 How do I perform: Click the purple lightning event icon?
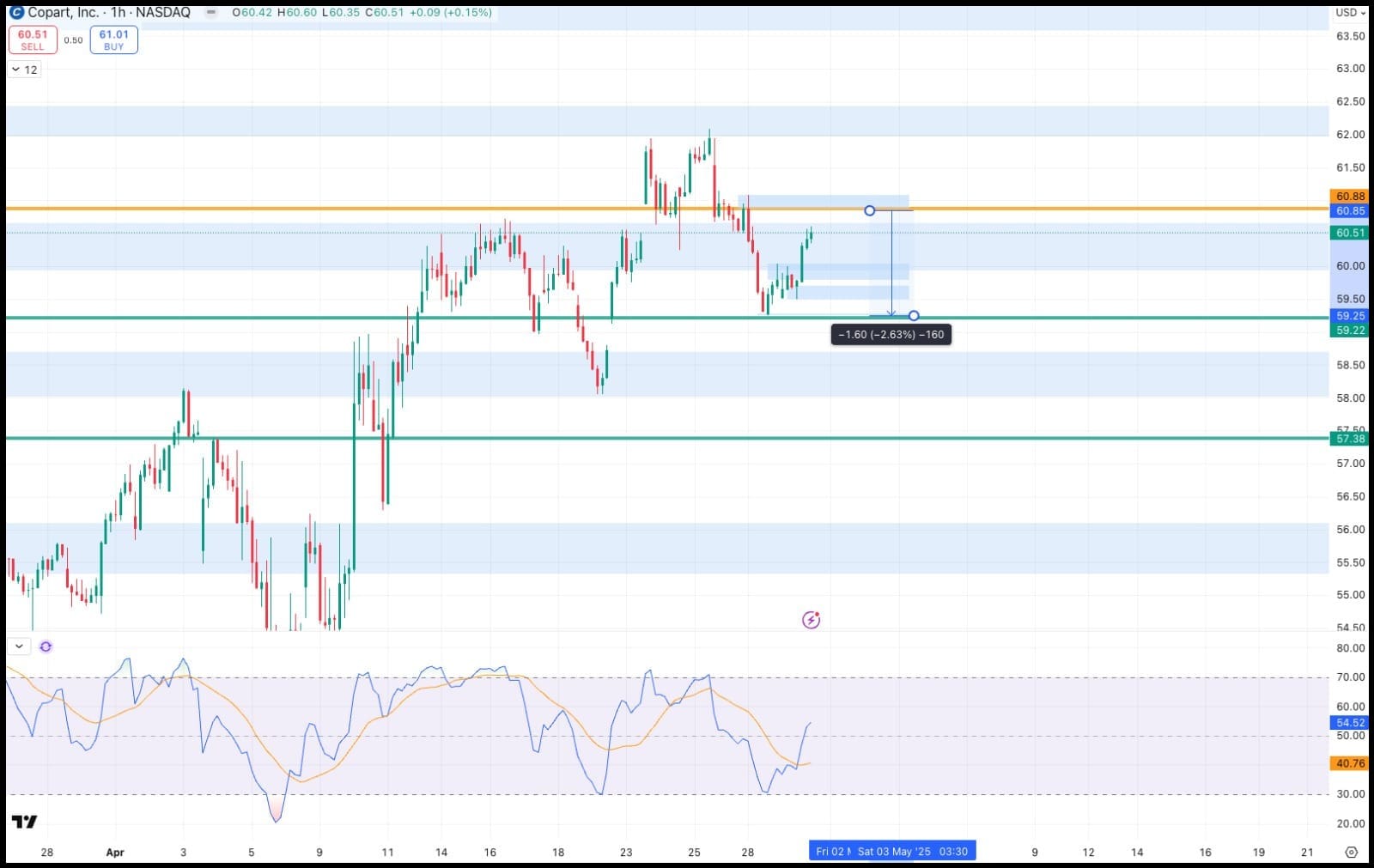pos(811,620)
